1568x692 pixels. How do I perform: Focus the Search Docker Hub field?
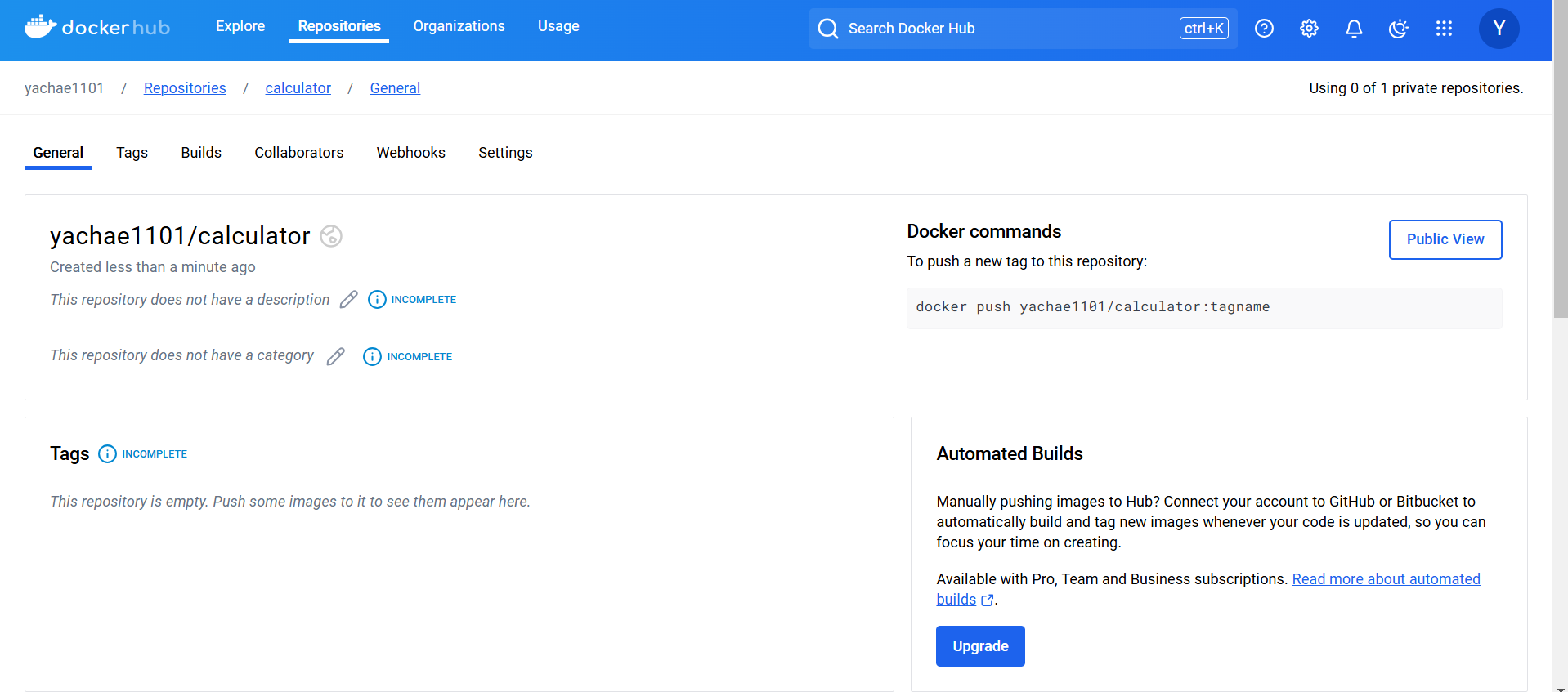(x=1023, y=29)
